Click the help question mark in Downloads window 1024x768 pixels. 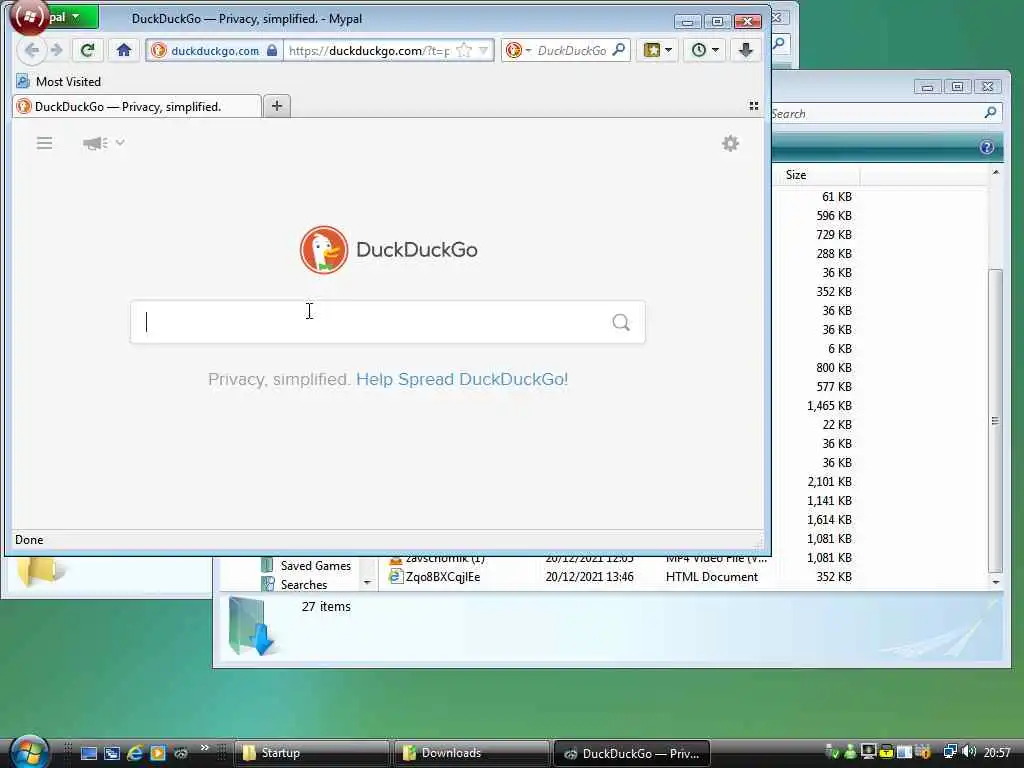pos(987,148)
